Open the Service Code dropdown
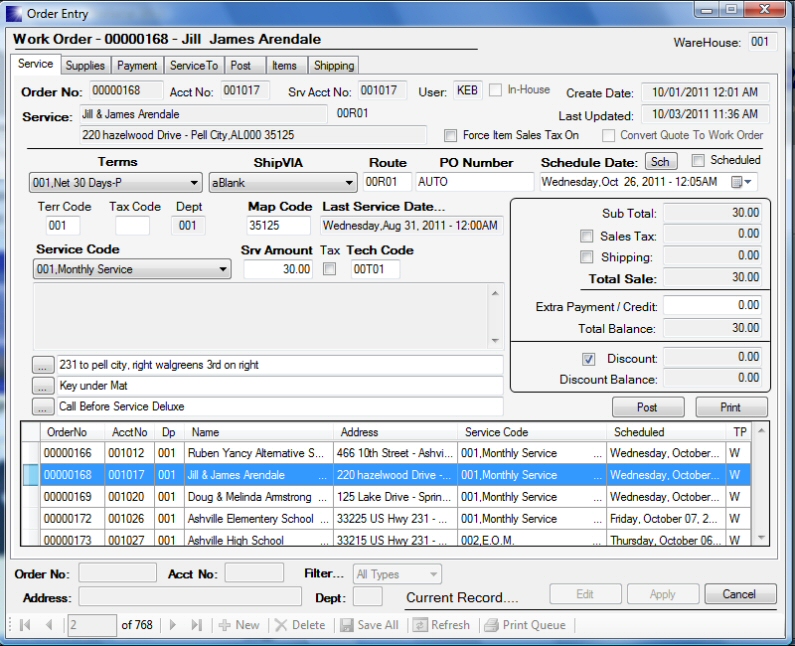Screen dimensions: 795x646 click(x=222, y=270)
